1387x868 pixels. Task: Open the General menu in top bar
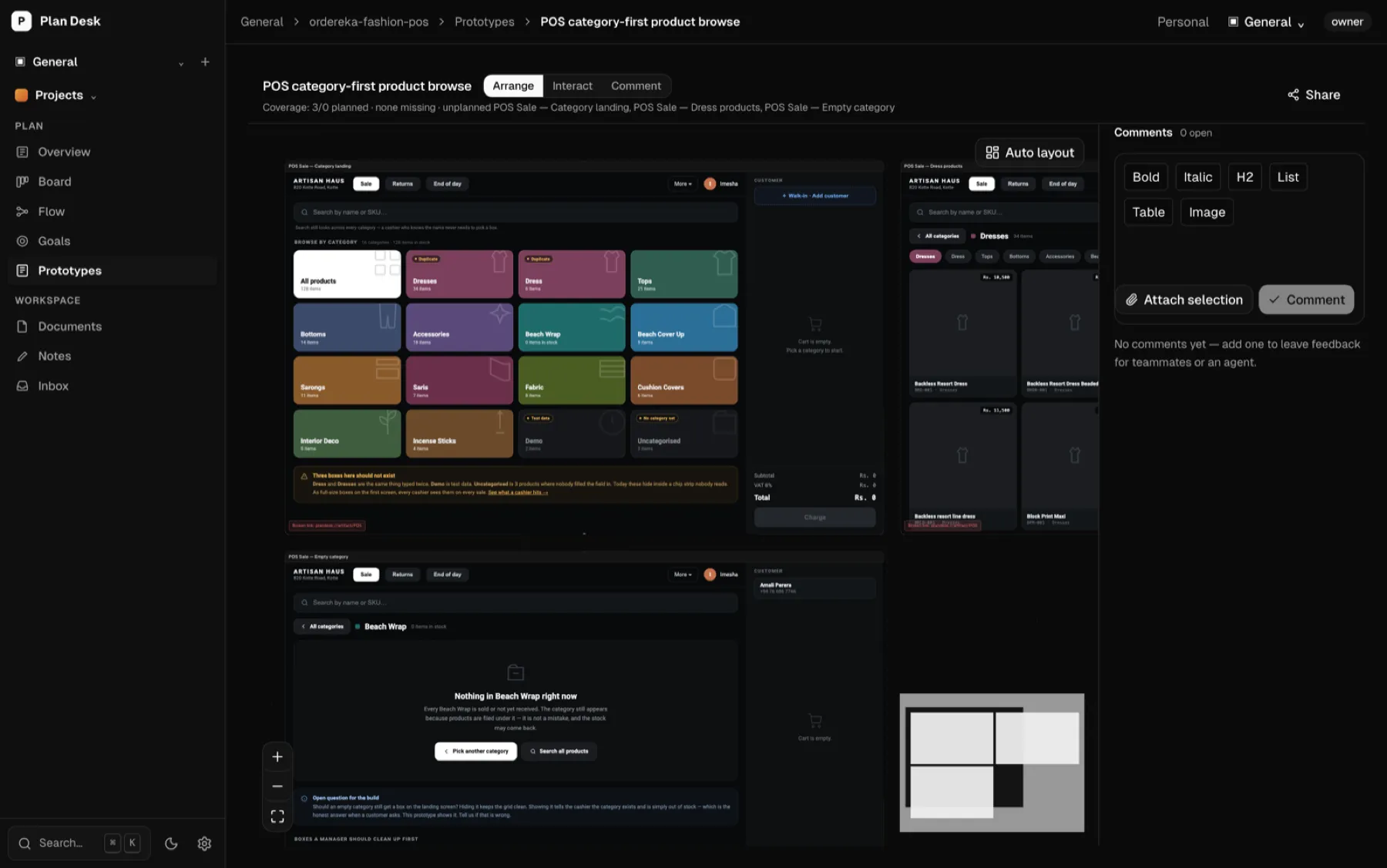(x=1266, y=22)
